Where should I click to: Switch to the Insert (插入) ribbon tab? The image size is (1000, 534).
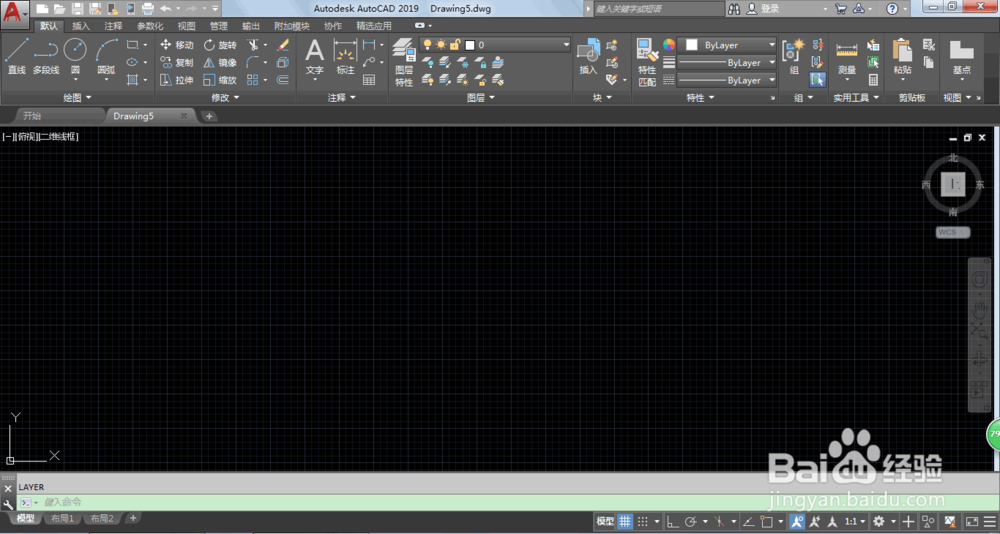pos(81,26)
